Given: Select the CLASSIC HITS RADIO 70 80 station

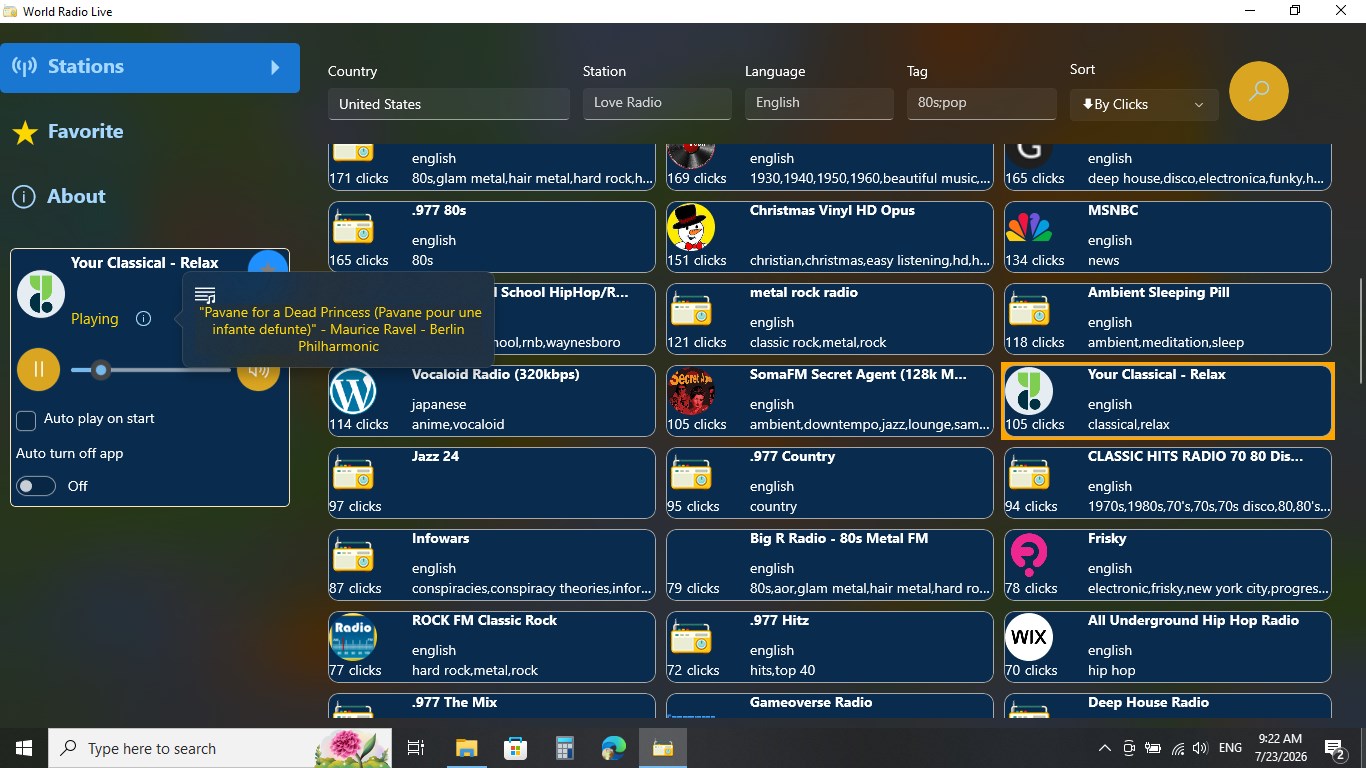Looking at the screenshot, I should pyautogui.click(x=1168, y=482).
